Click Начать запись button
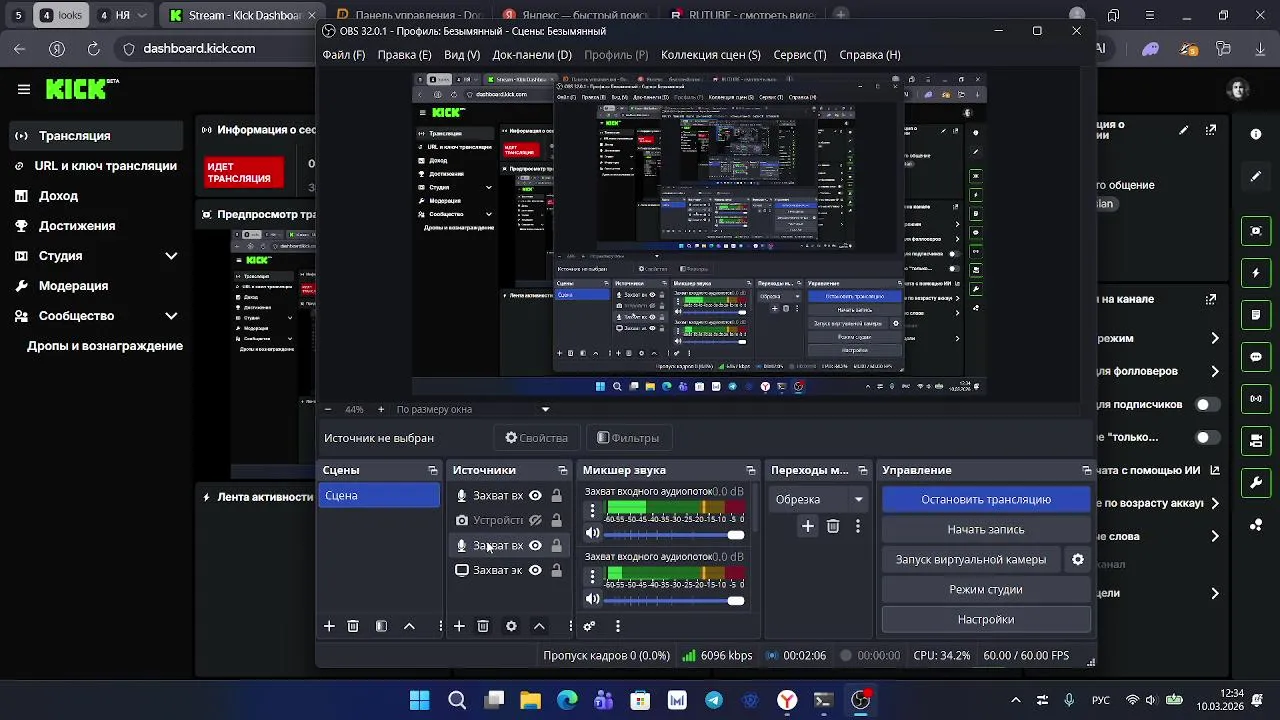The height and width of the screenshot is (720, 1280). point(986,529)
